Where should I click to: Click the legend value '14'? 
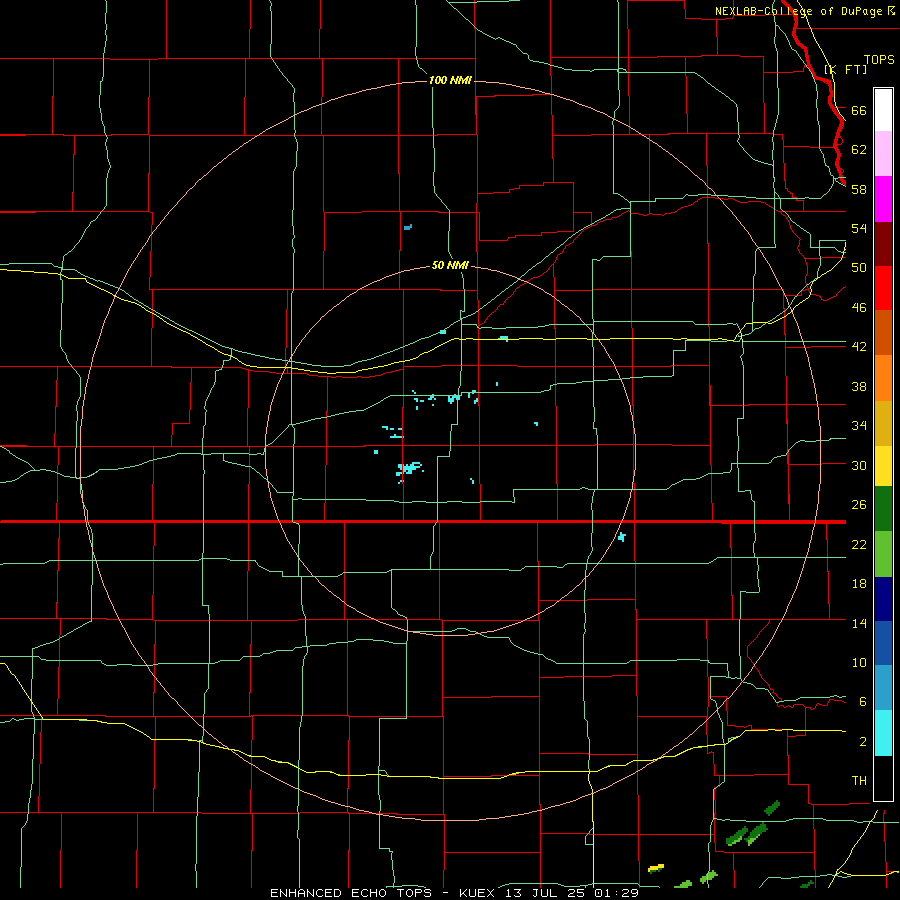(x=859, y=623)
